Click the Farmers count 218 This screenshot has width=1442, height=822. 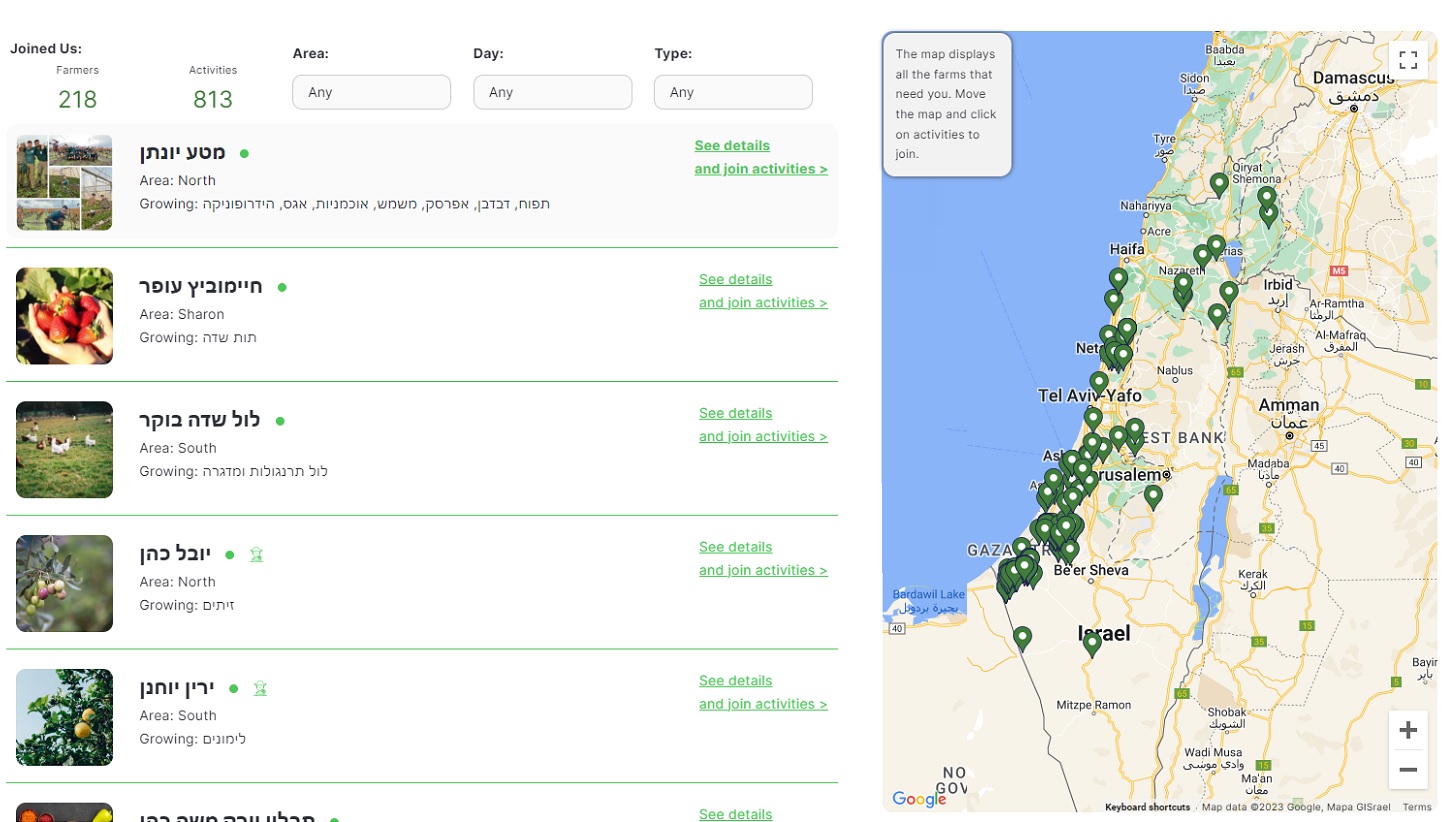pos(77,99)
